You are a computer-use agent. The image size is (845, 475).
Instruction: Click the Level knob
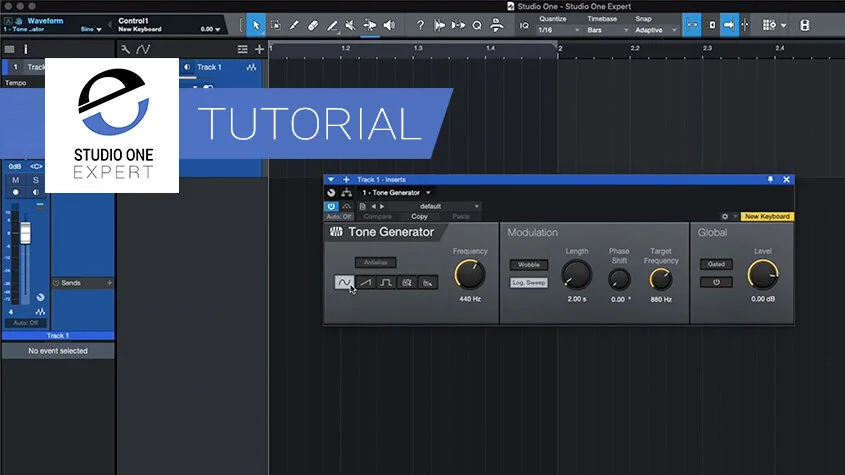click(763, 274)
